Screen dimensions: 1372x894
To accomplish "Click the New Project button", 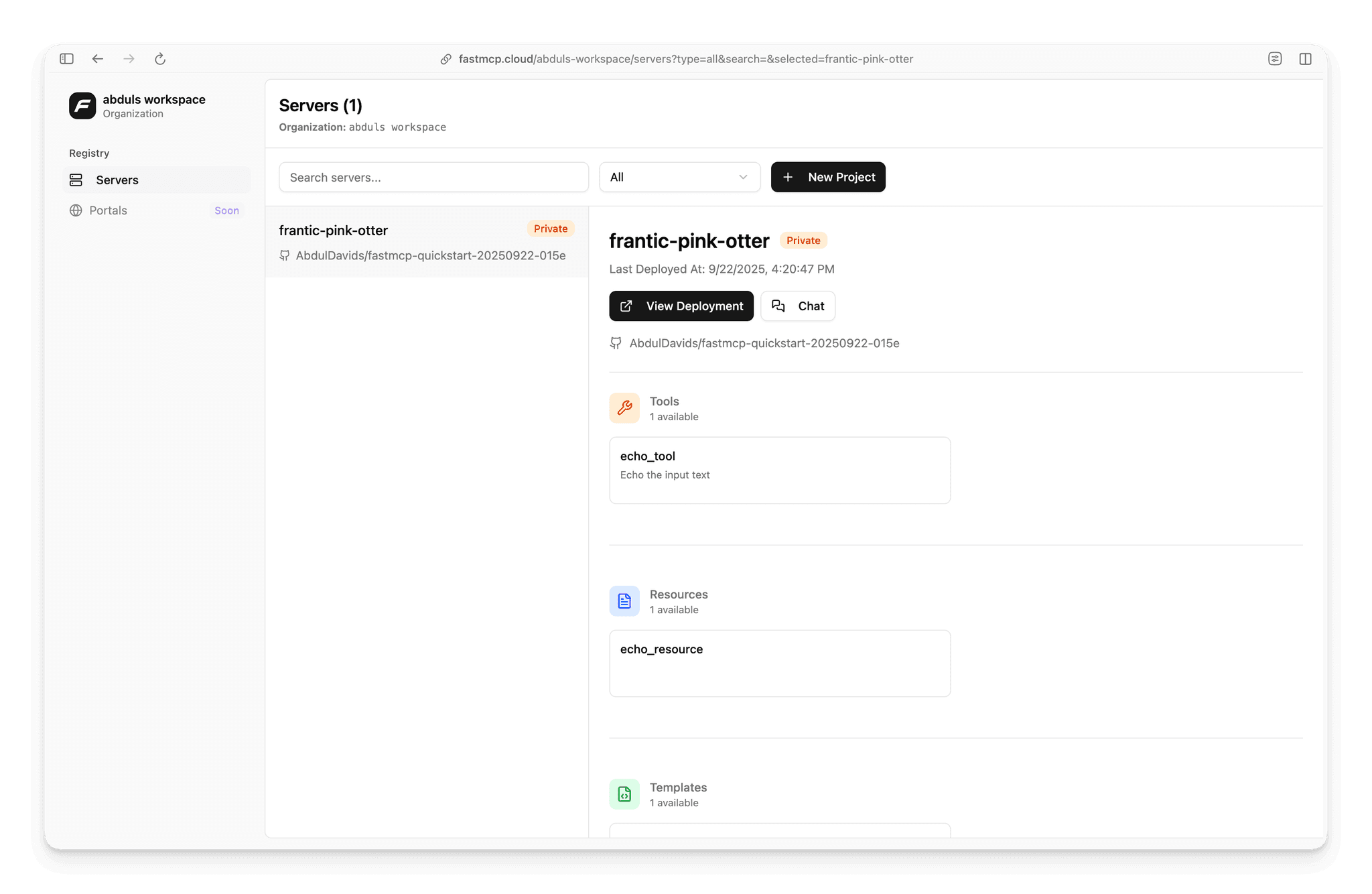I will [828, 177].
